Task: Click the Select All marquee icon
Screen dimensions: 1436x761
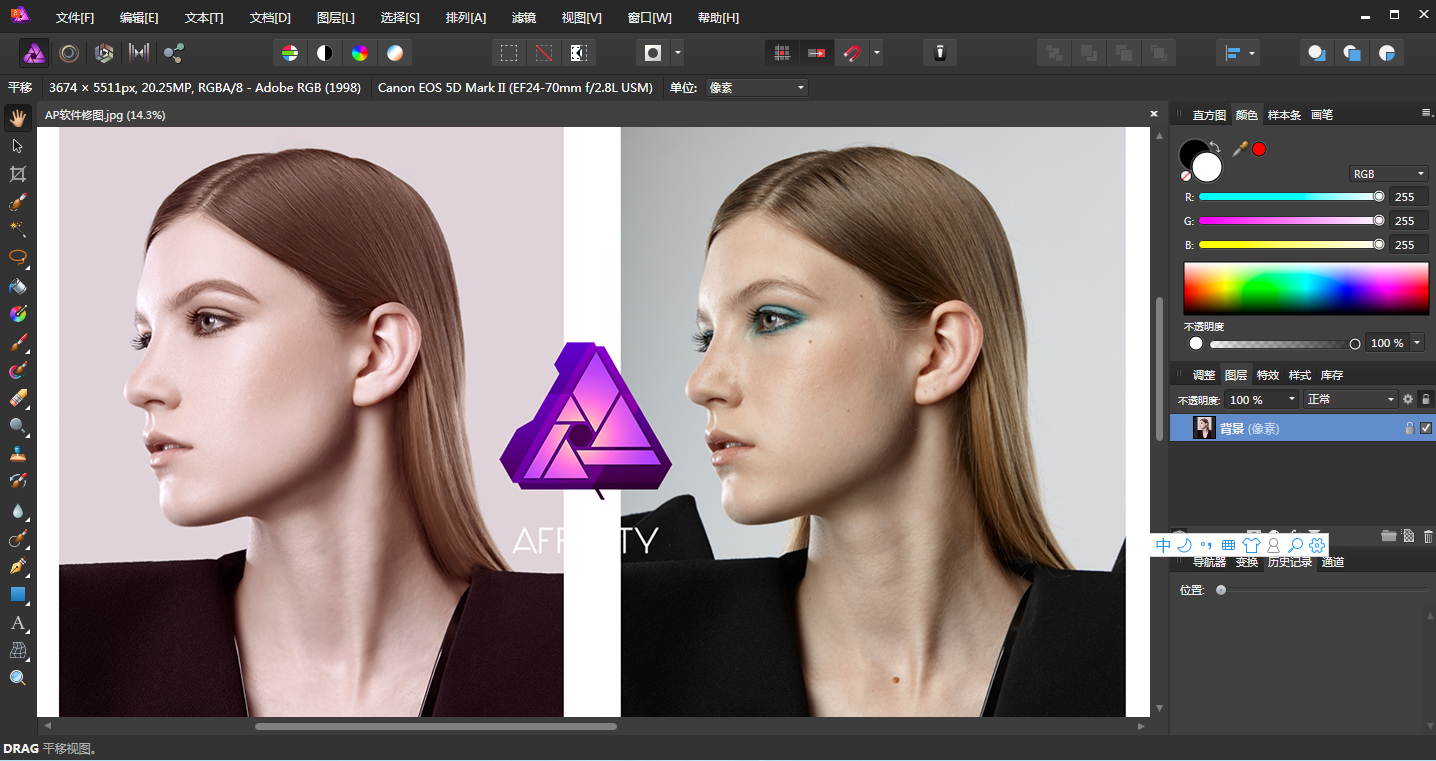Action: click(x=509, y=53)
